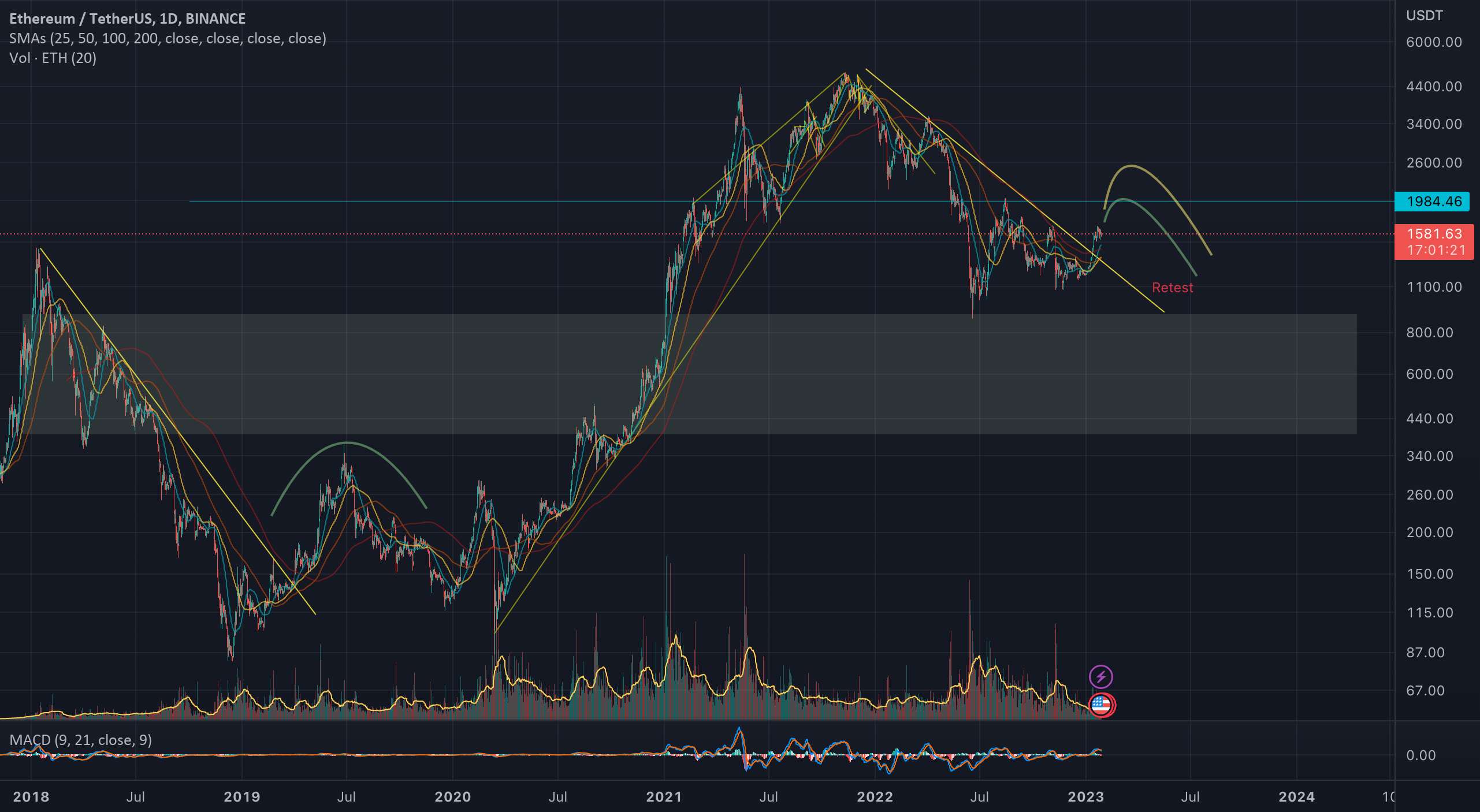
Task: Select the green arc drawn over mid-2019
Action: coord(348,444)
